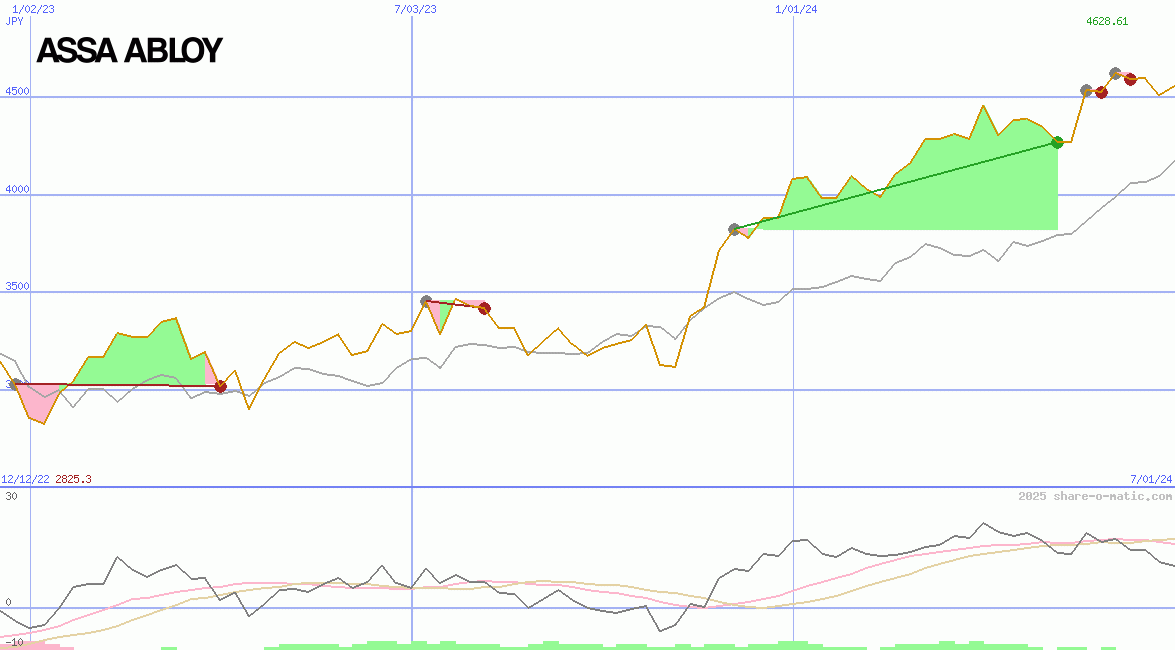Select the 12/12/22 start date label
Screen dimensions: 1175x650
tap(25, 480)
